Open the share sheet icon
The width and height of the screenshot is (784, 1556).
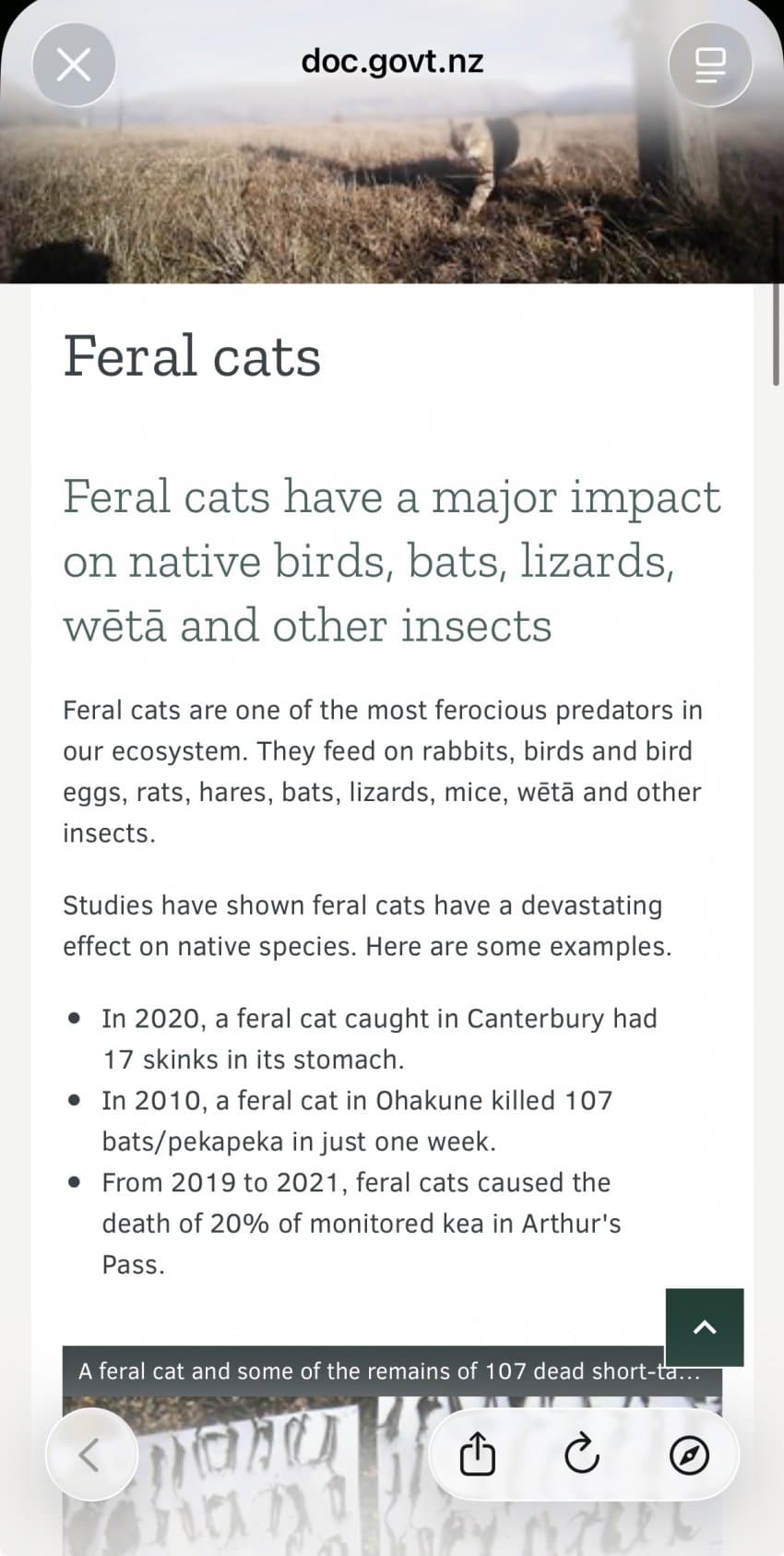click(x=477, y=1455)
